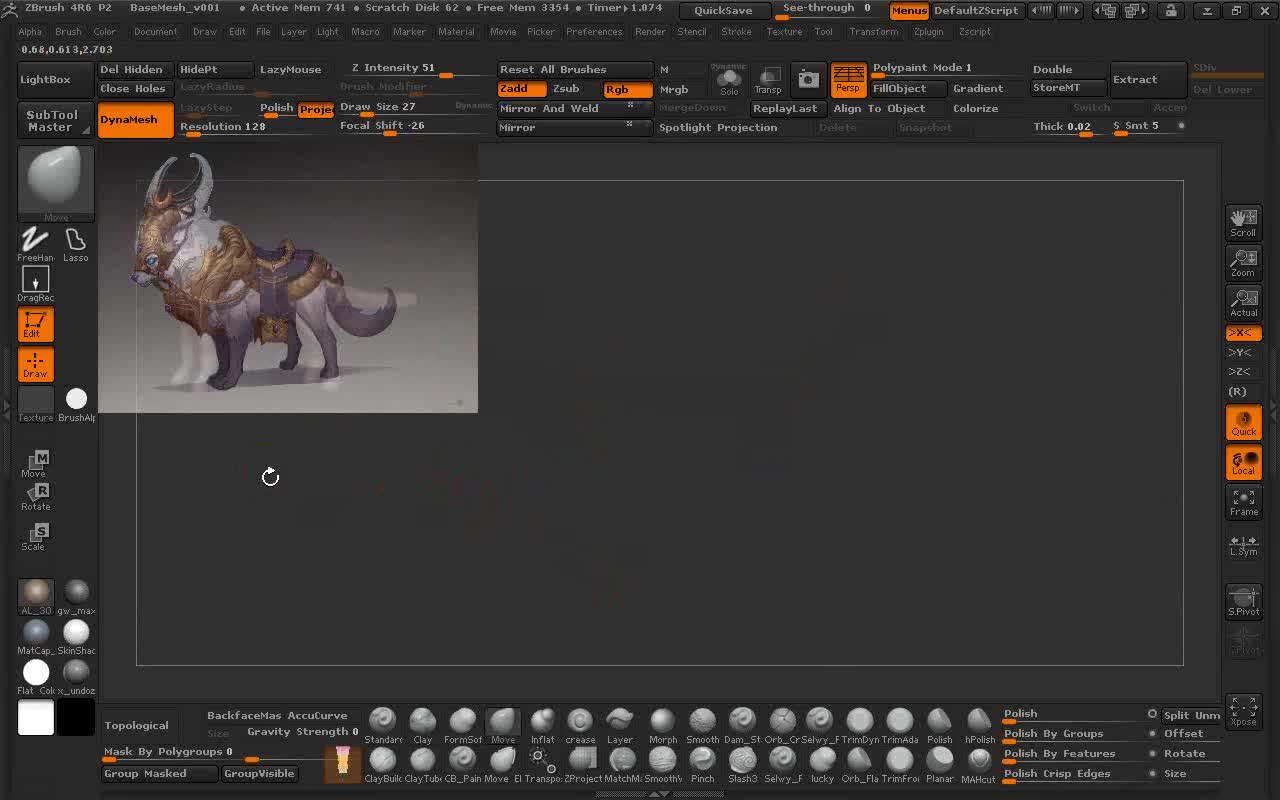
Task: Pick the ClayBuildup brush
Action: point(383,765)
